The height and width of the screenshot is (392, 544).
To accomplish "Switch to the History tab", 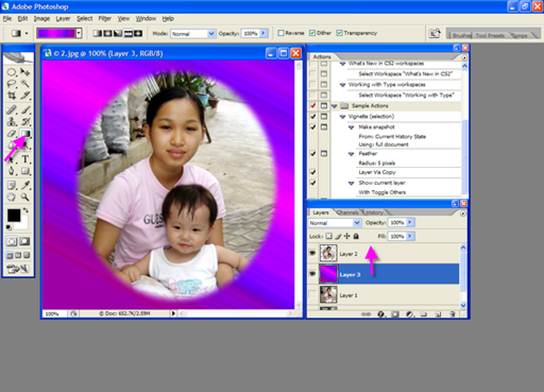I will pyautogui.click(x=373, y=212).
